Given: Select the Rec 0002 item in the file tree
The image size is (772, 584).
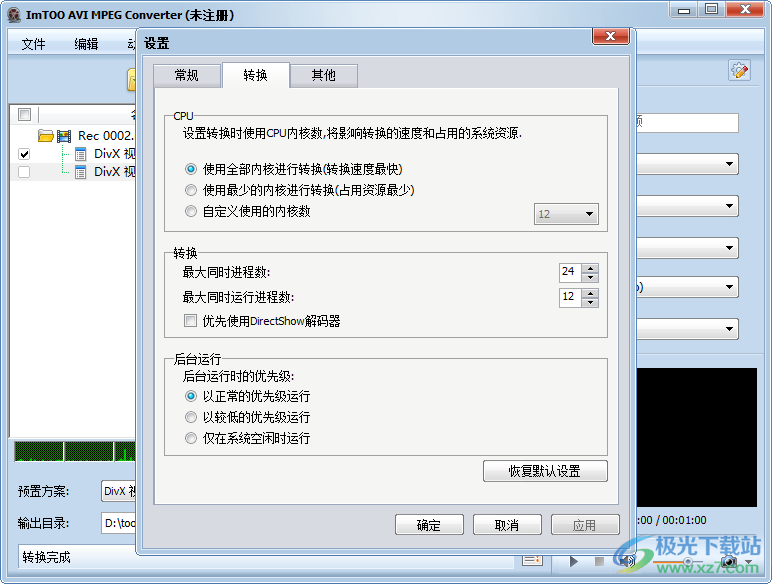Looking at the screenshot, I should (x=105, y=135).
